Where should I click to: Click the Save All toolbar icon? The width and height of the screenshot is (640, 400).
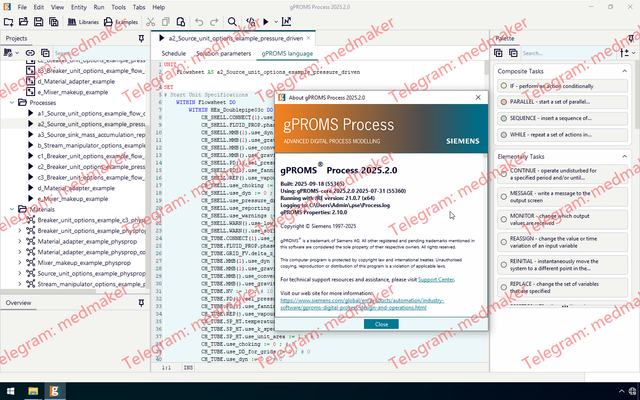pyautogui.click(x=53, y=22)
